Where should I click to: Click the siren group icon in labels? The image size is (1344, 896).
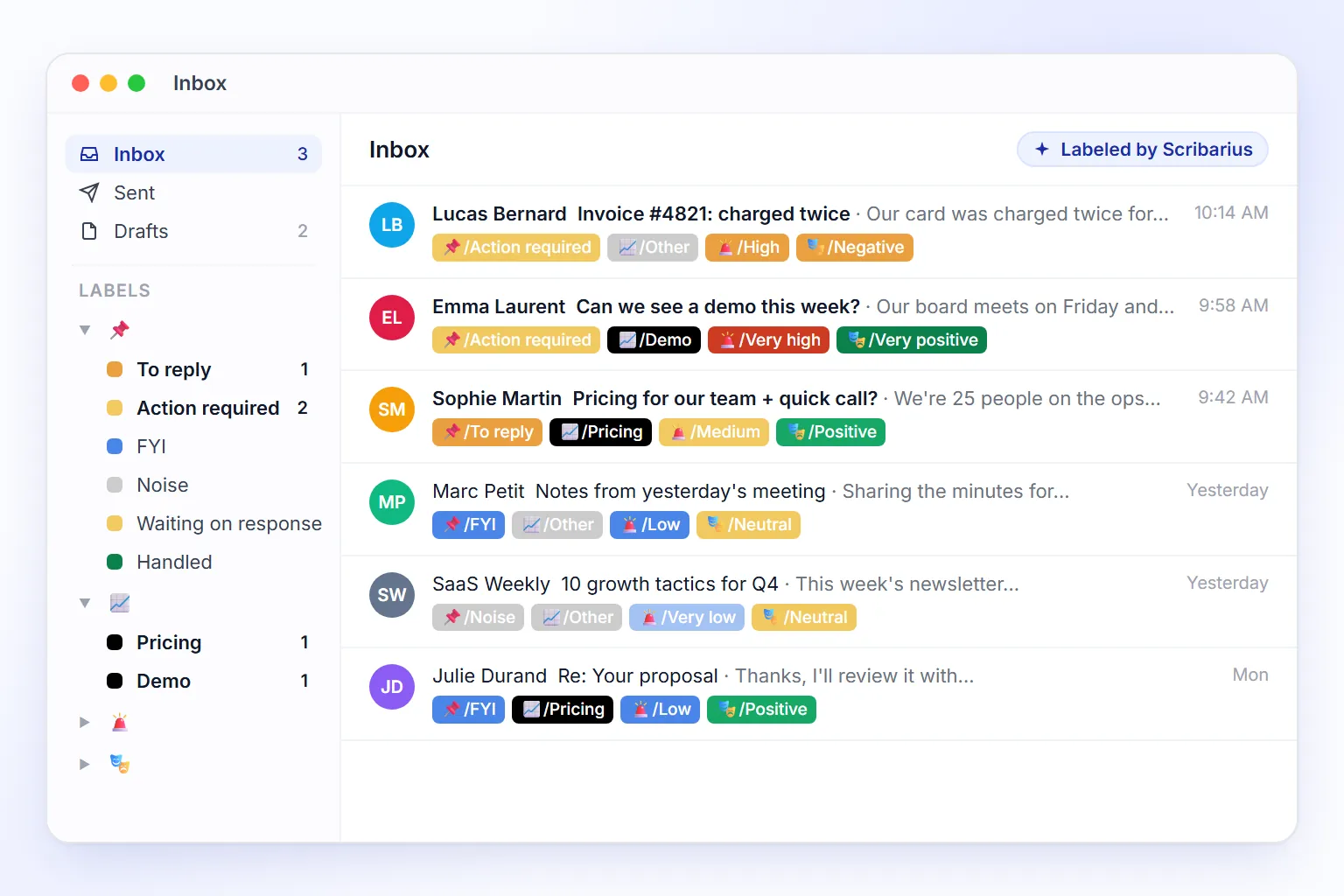120,722
